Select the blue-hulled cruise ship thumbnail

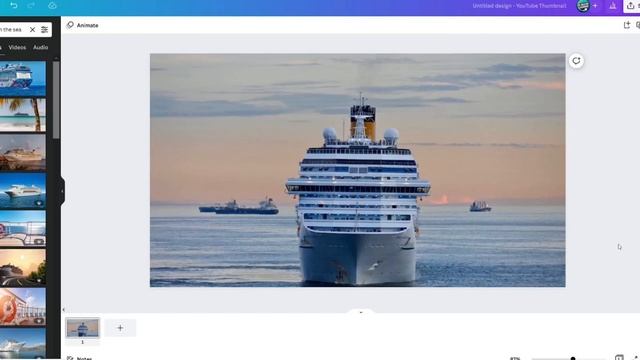(x=23, y=79)
